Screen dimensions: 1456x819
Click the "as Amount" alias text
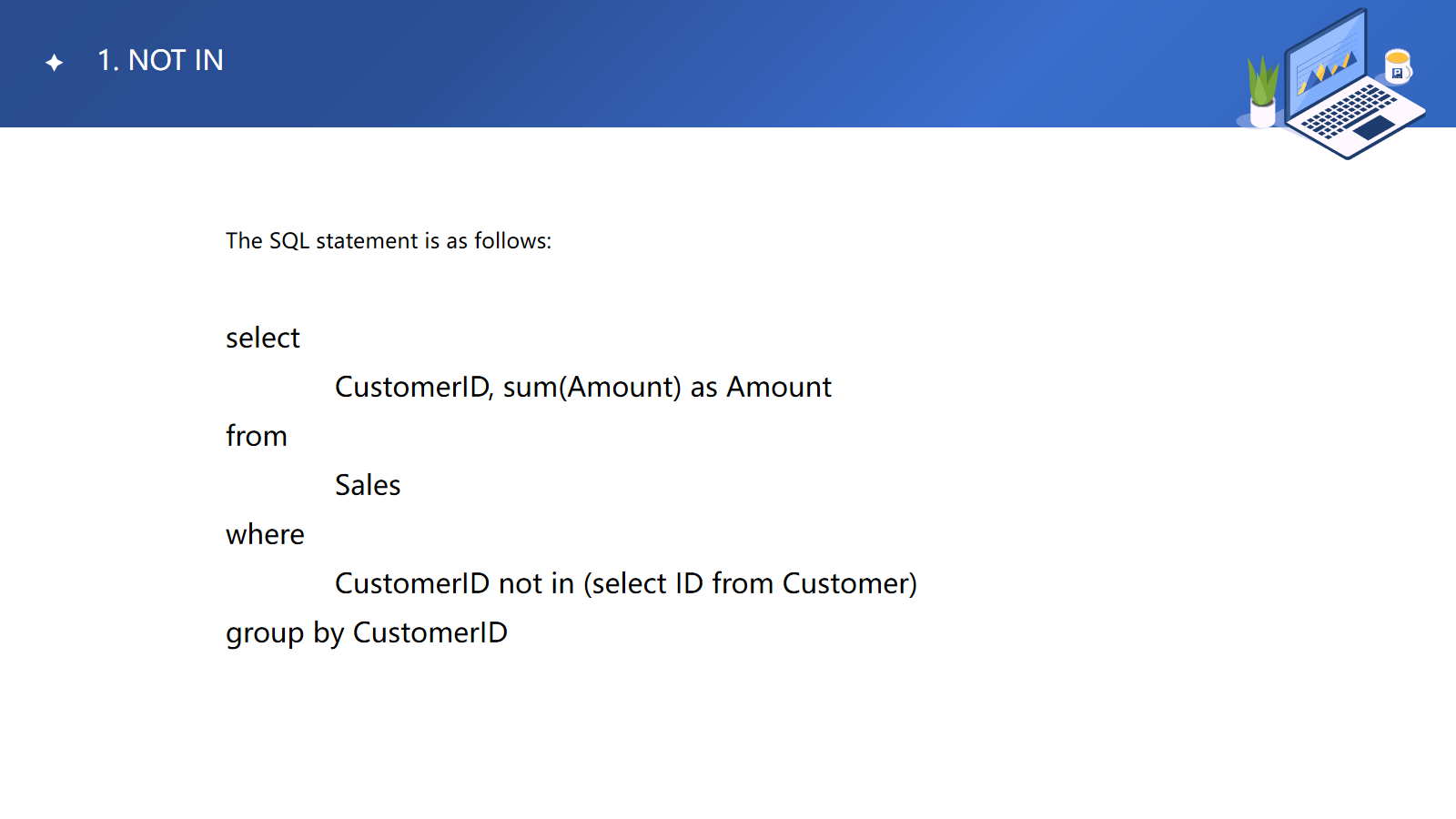(x=761, y=388)
